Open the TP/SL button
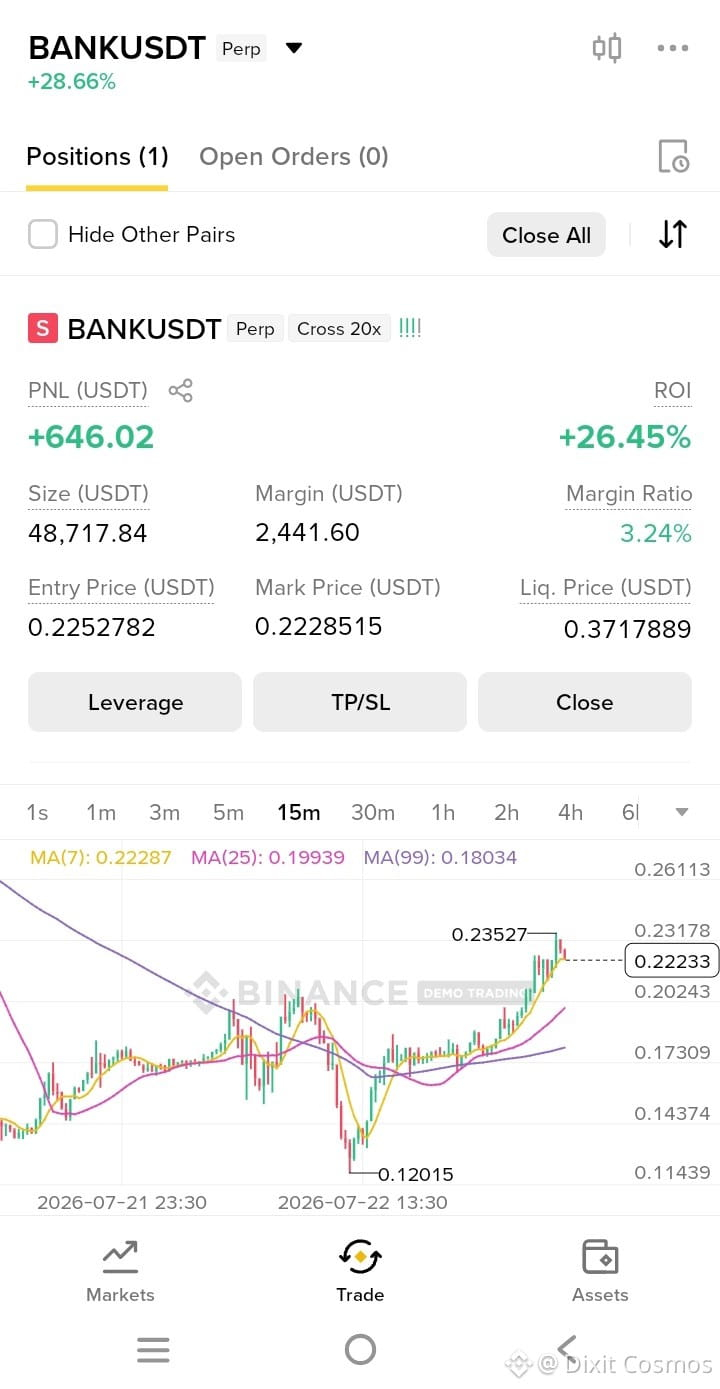720x1389 pixels. [x=360, y=702]
